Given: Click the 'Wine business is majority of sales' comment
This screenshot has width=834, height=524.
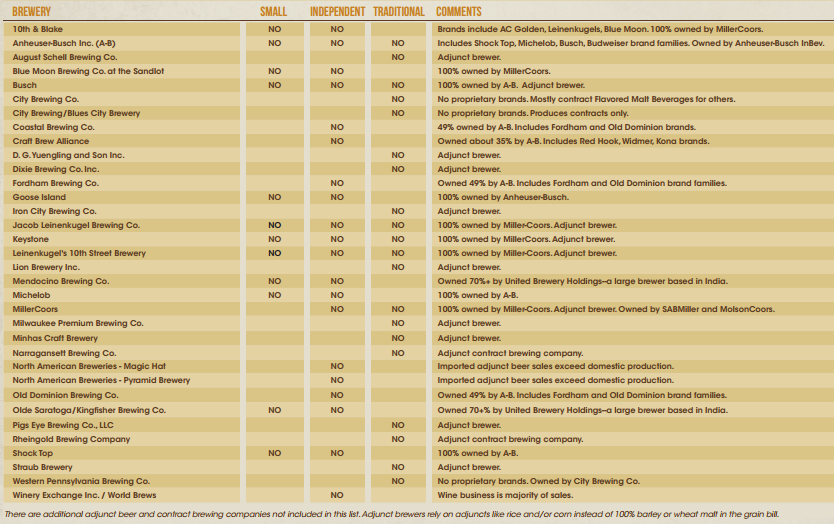Looking at the screenshot, I should (504, 495).
